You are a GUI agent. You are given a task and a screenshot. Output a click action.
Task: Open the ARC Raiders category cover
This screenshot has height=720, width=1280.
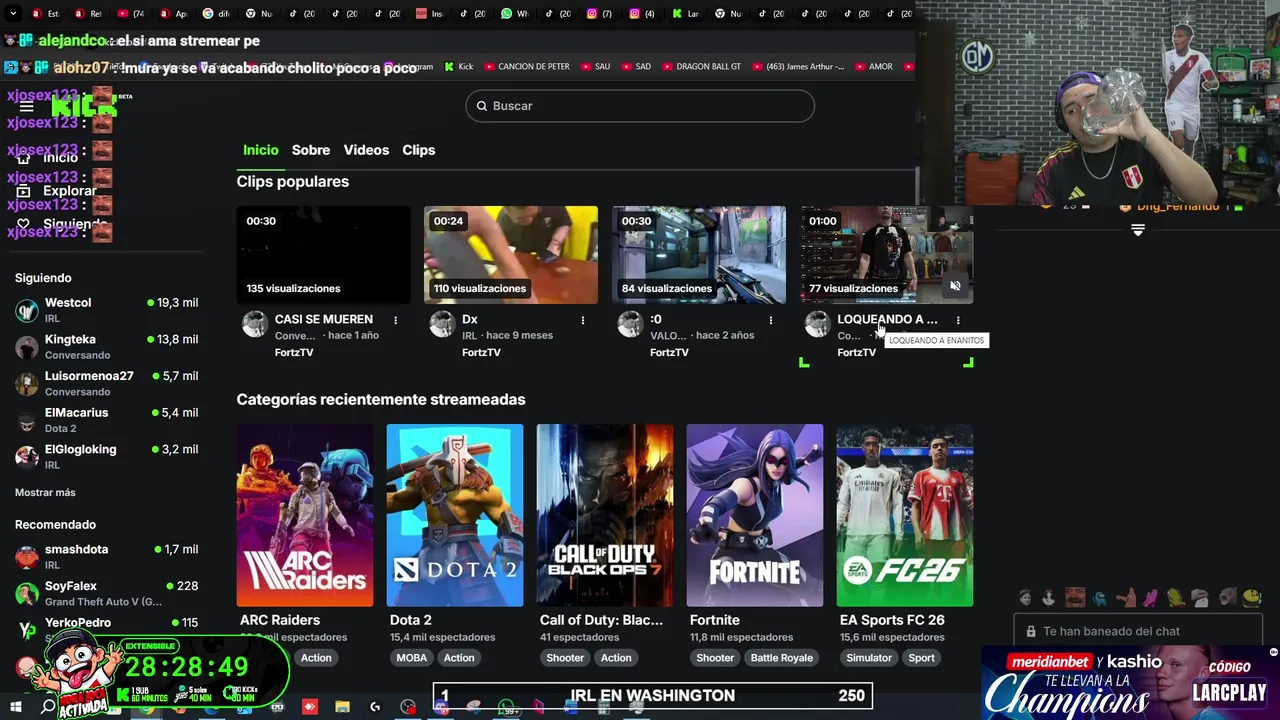[x=305, y=515]
